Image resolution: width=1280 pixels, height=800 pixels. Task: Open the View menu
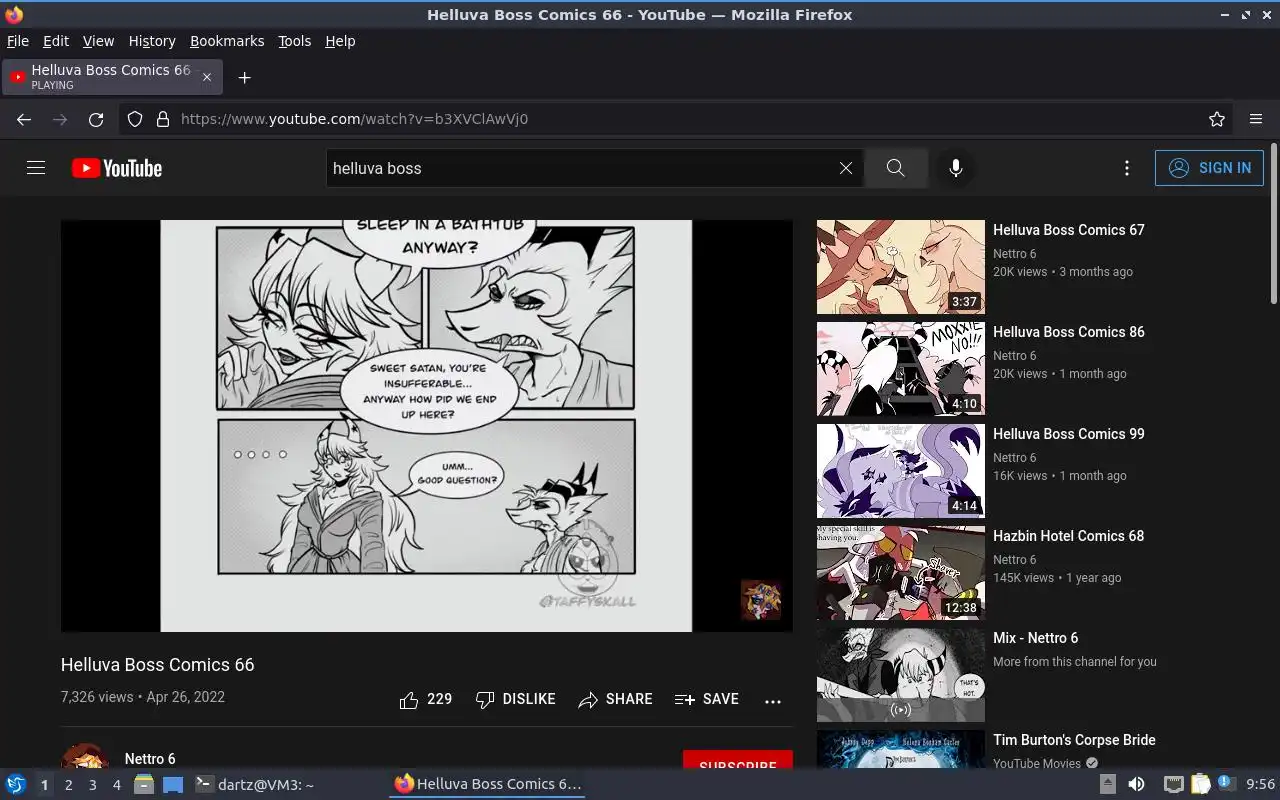click(x=98, y=41)
